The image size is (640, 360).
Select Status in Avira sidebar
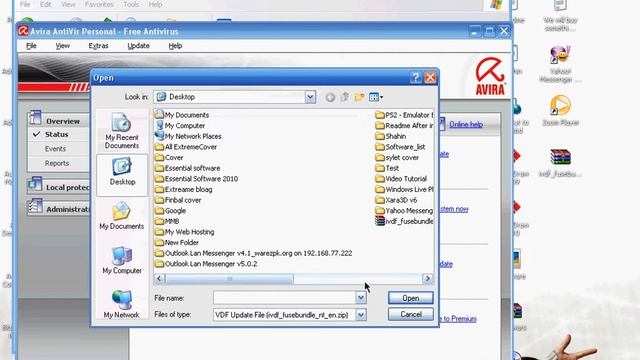(57, 134)
